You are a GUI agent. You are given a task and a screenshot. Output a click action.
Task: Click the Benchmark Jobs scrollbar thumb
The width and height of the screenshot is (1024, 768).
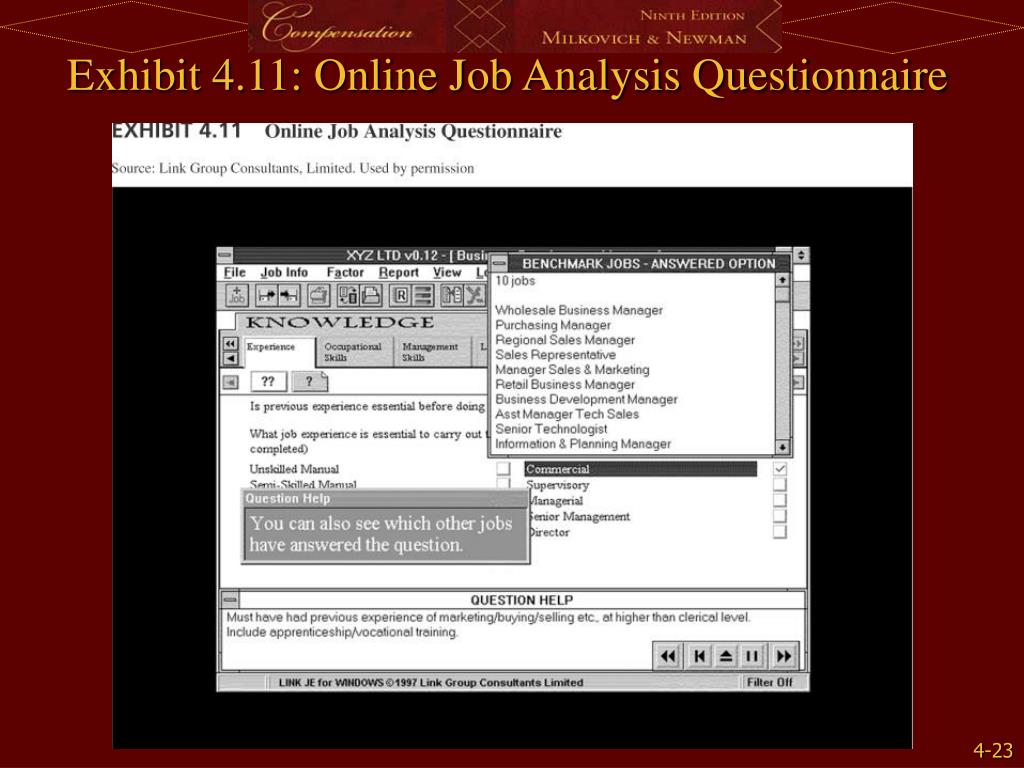point(782,294)
